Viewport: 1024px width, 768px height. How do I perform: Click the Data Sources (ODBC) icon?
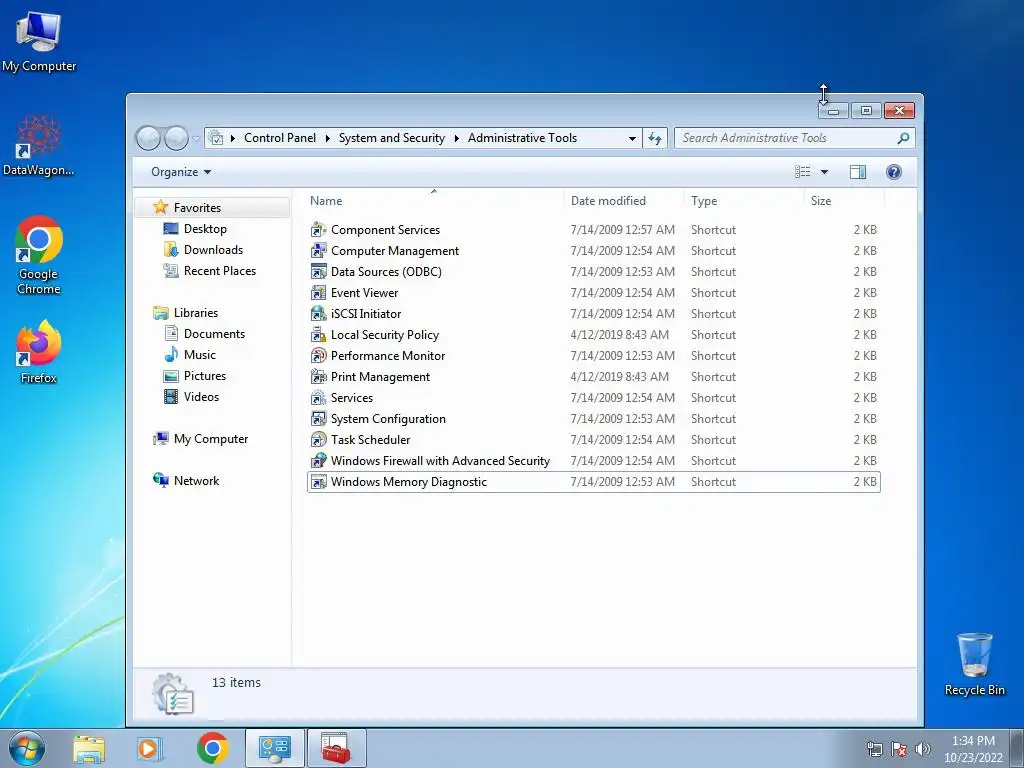[x=318, y=272]
